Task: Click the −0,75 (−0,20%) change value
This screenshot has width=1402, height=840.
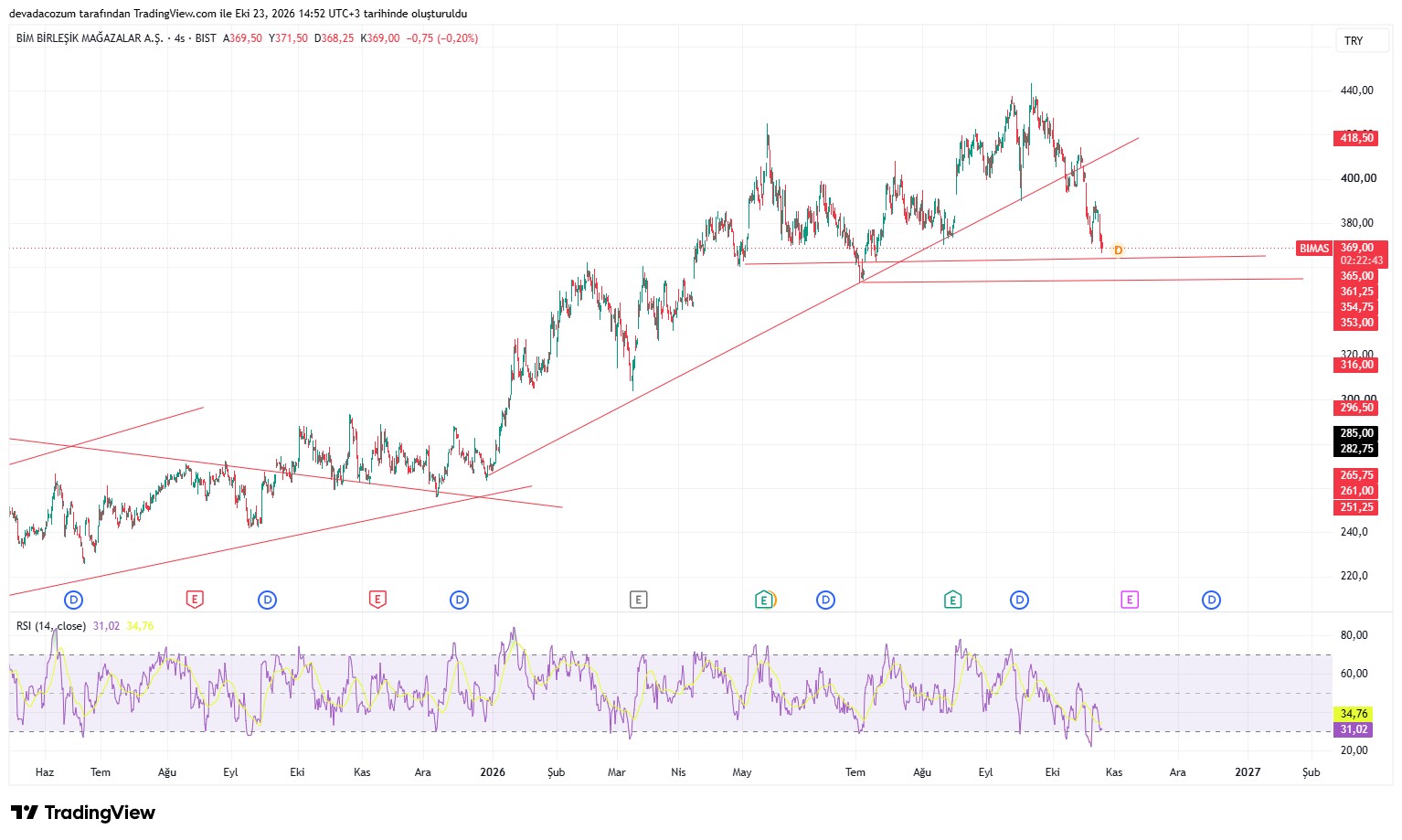Action: click(x=442, y=38)
